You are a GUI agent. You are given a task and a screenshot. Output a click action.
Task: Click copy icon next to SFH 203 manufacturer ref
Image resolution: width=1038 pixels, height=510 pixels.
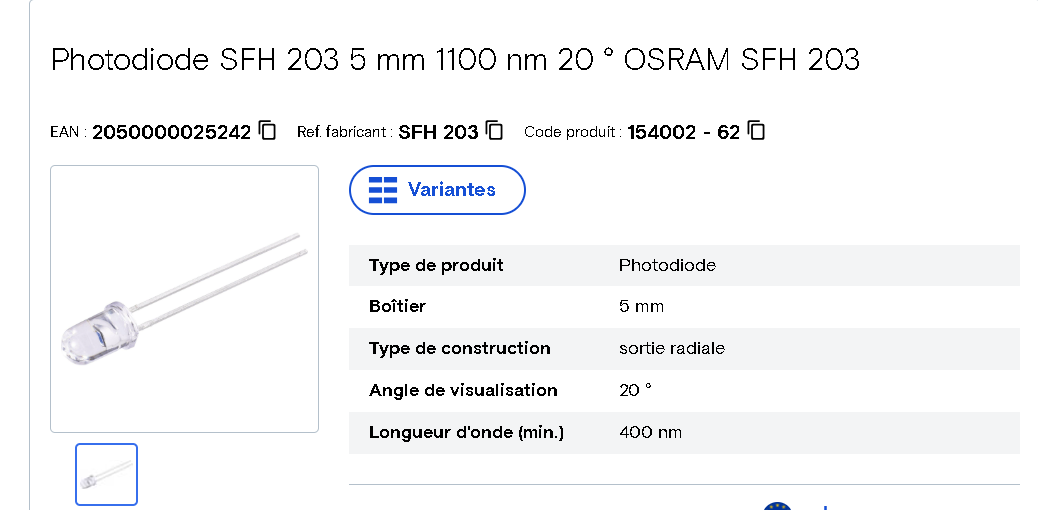[x=494, y=130]
